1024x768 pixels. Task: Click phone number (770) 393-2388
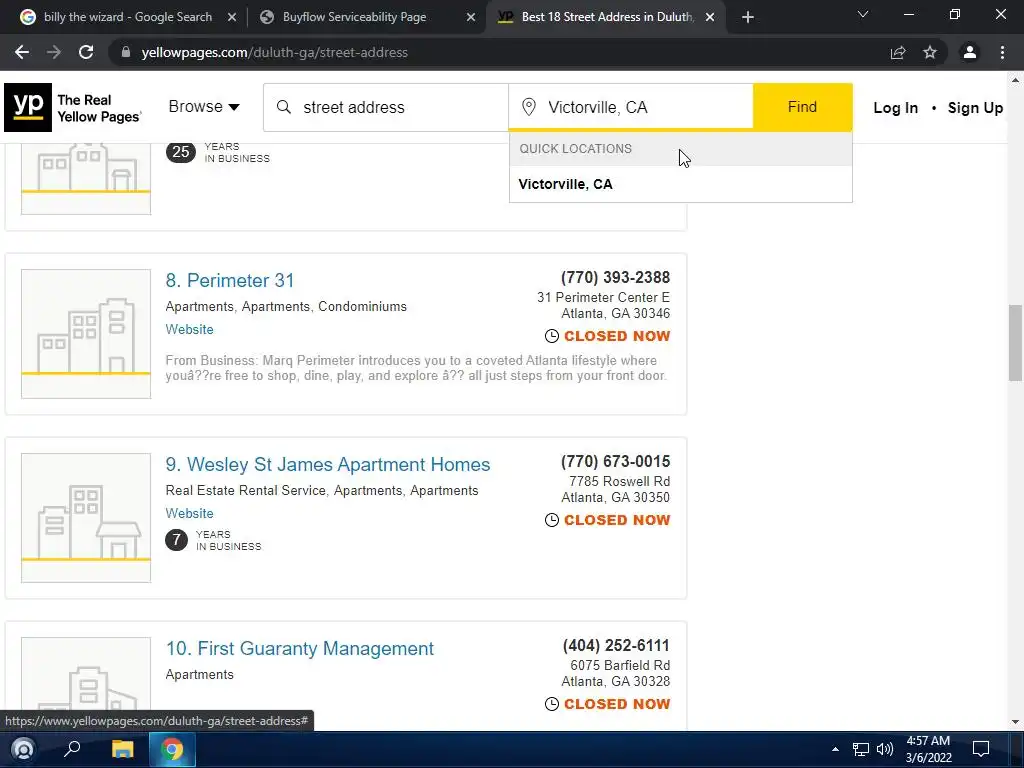coord(615,278)
